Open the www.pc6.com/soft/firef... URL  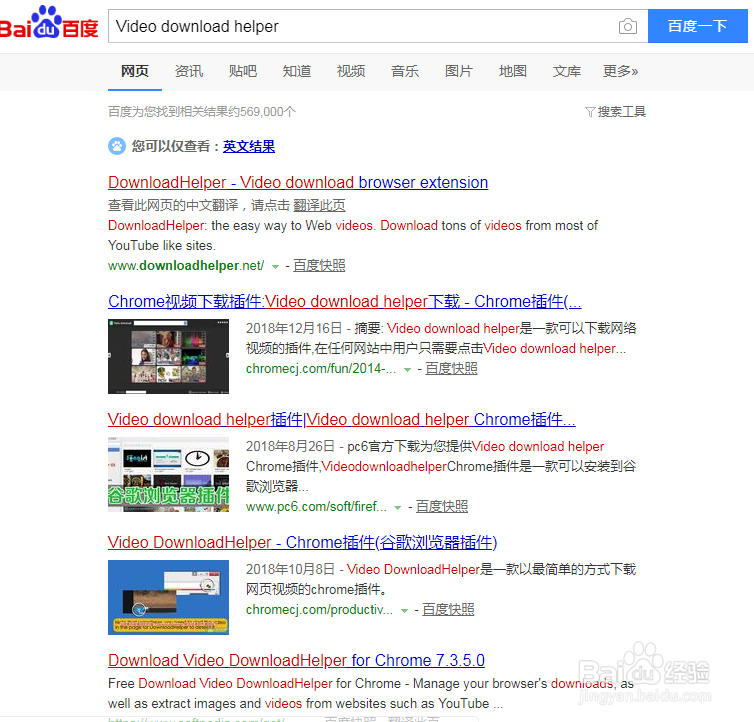click(316, 507)
